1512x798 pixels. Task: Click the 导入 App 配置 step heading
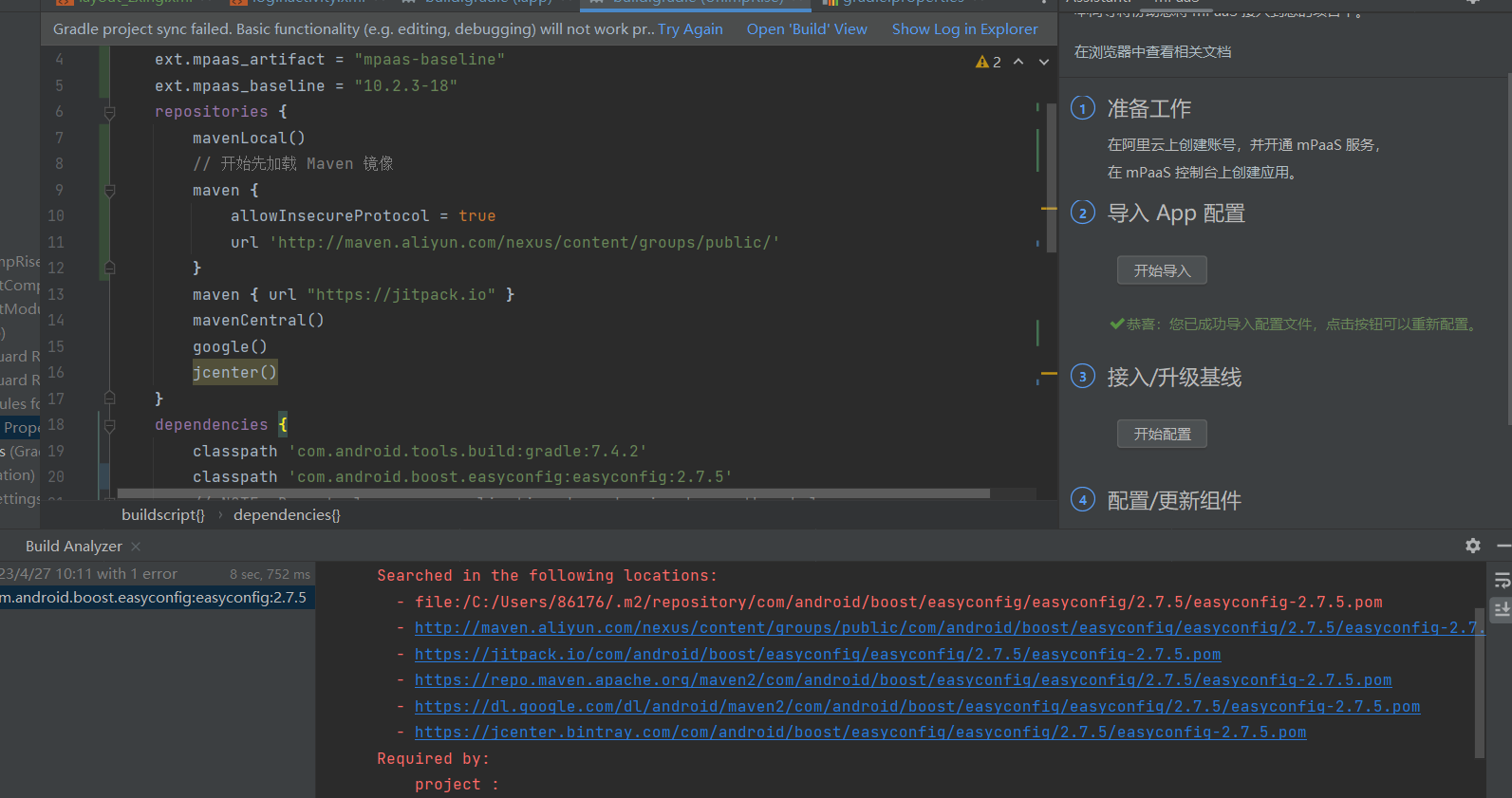click(x=1176, y=213)
